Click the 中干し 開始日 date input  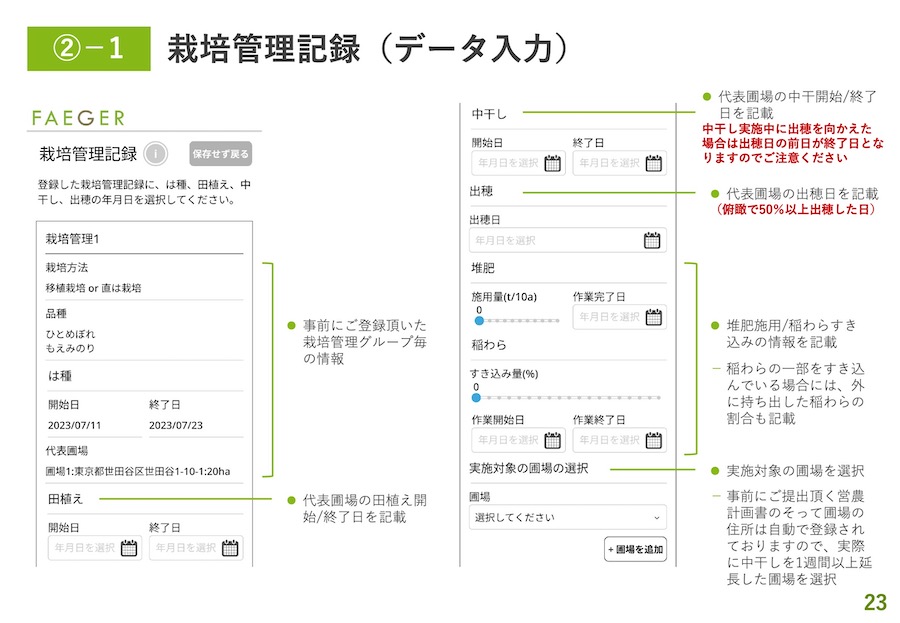[507, 163]
